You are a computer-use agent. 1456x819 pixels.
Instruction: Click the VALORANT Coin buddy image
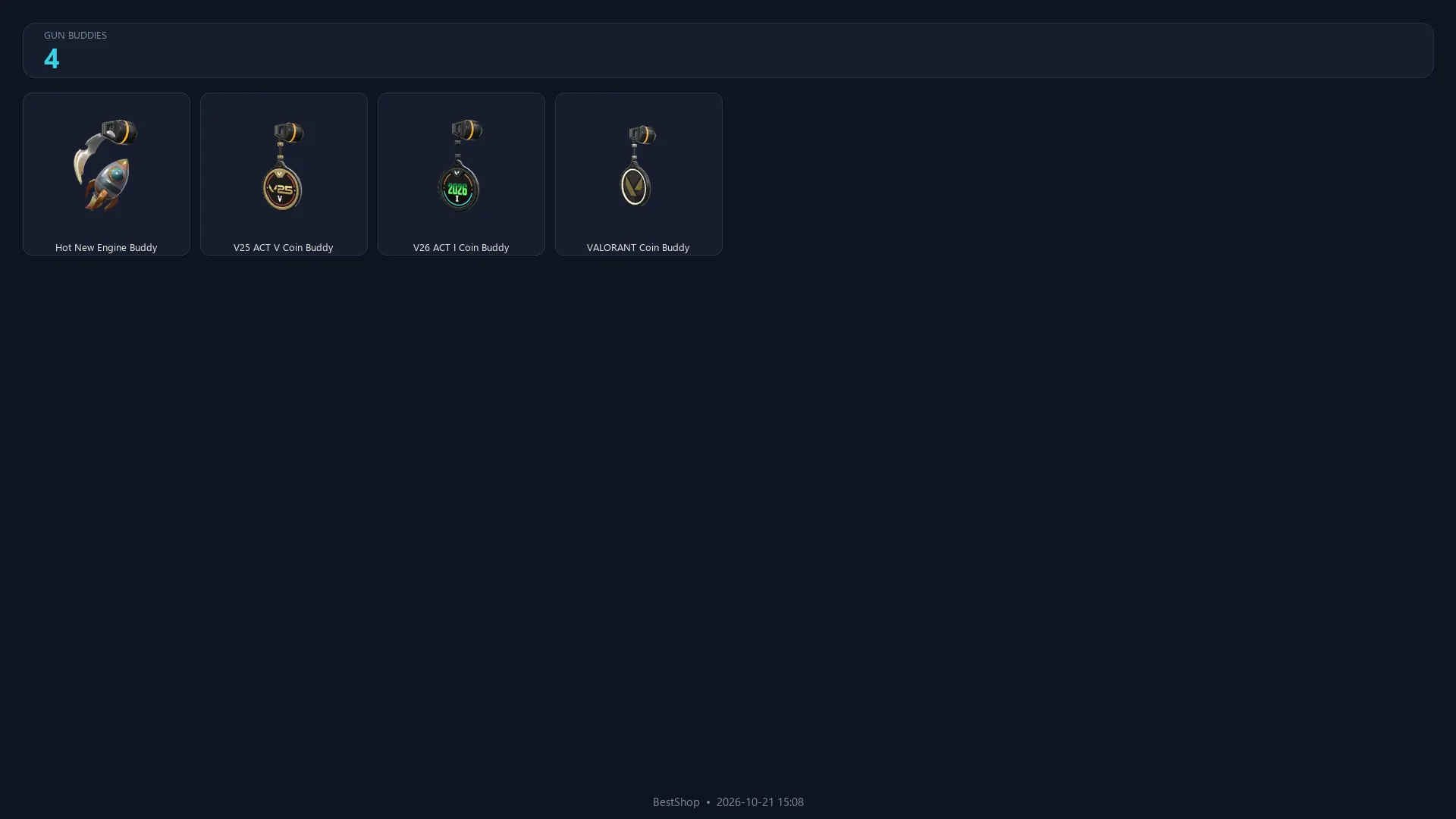click(639, 165)
